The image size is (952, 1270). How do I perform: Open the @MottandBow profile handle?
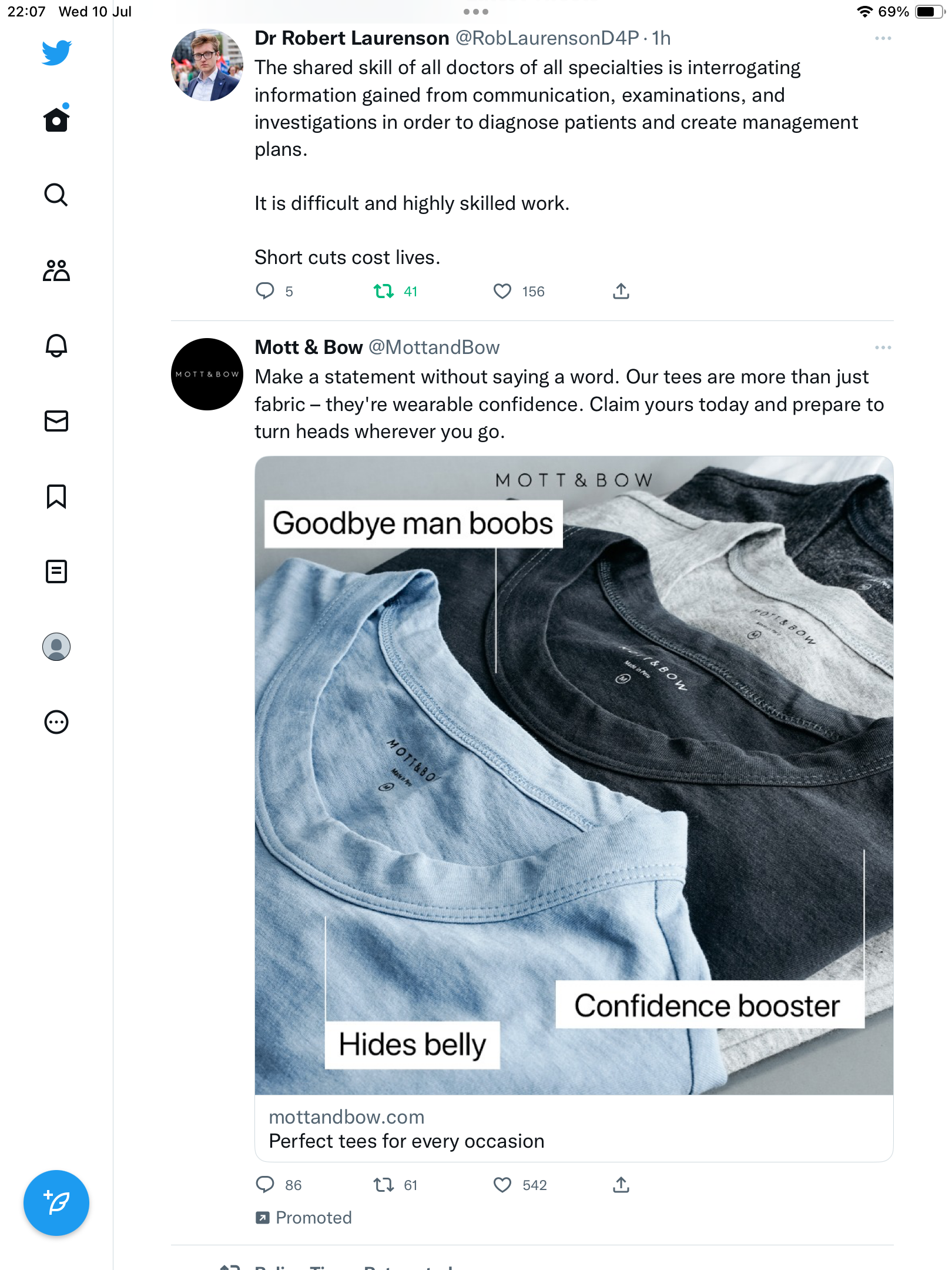434,348
